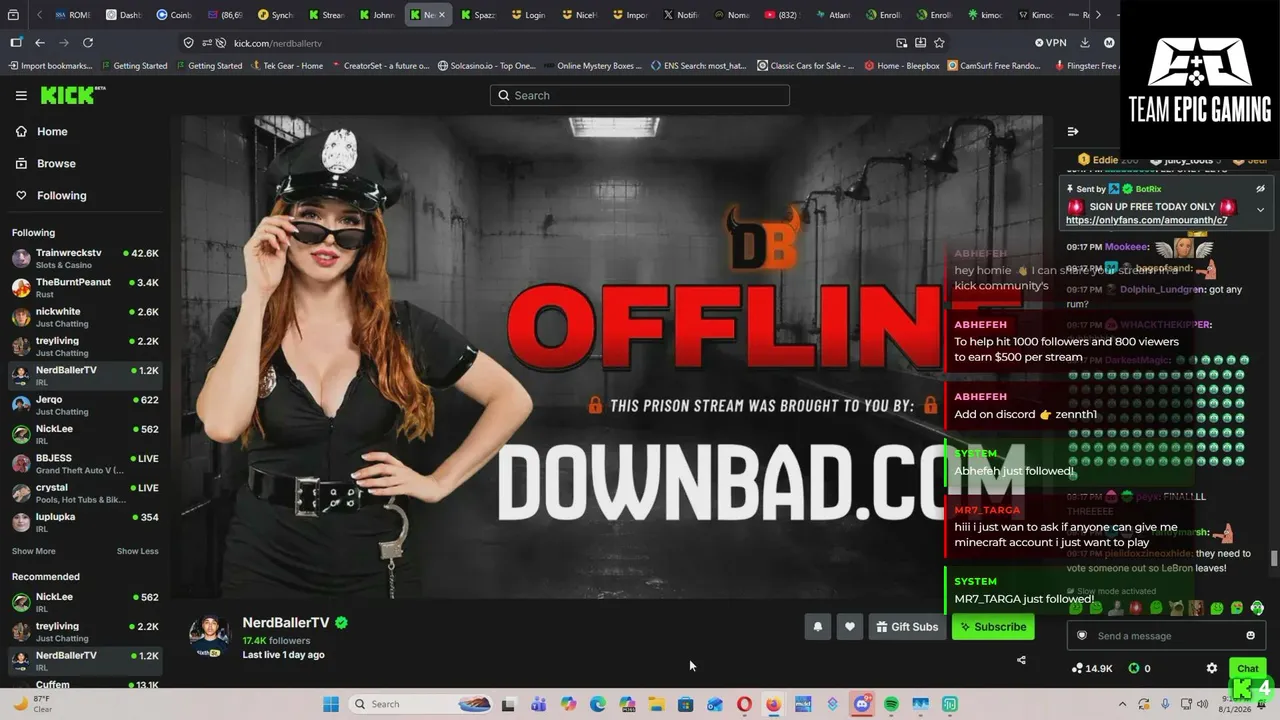The image size is (1280, 720).
Task: Open the weather widget showing 87°F
Action: click(x=33, y=704)
